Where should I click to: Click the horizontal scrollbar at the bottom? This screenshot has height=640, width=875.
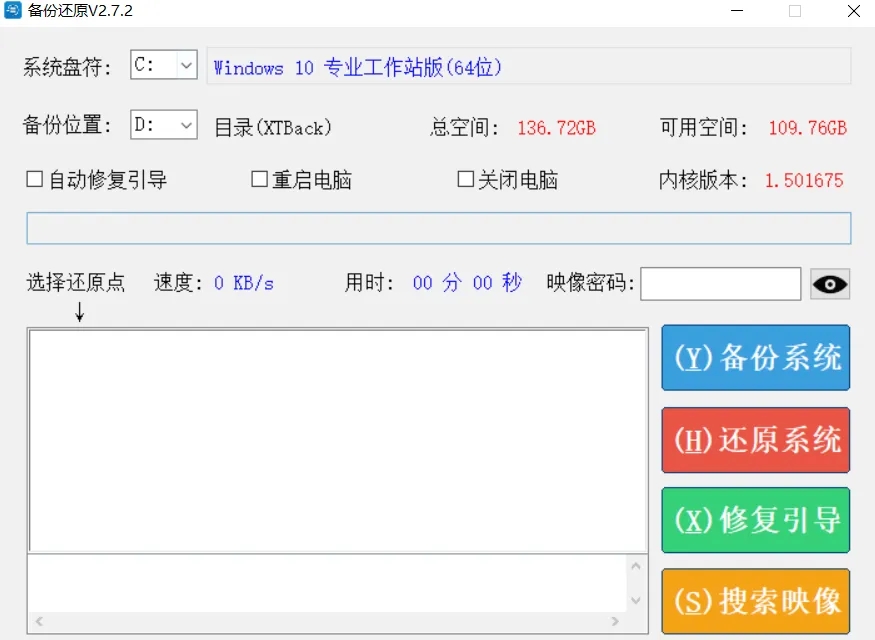click(330, 622)
